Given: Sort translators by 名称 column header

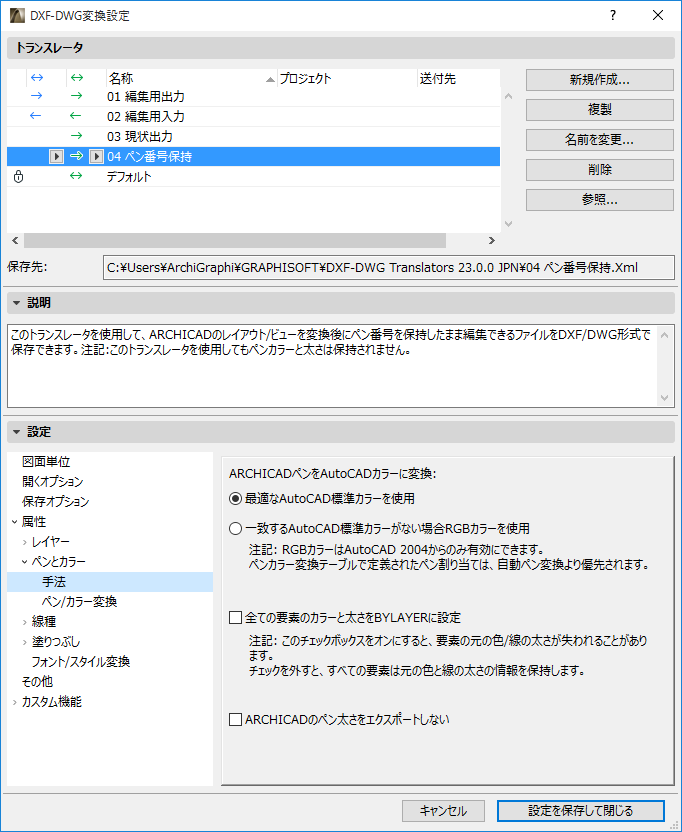Looking at the screenshot, I should pyautogui.click(x=192, y=79).
